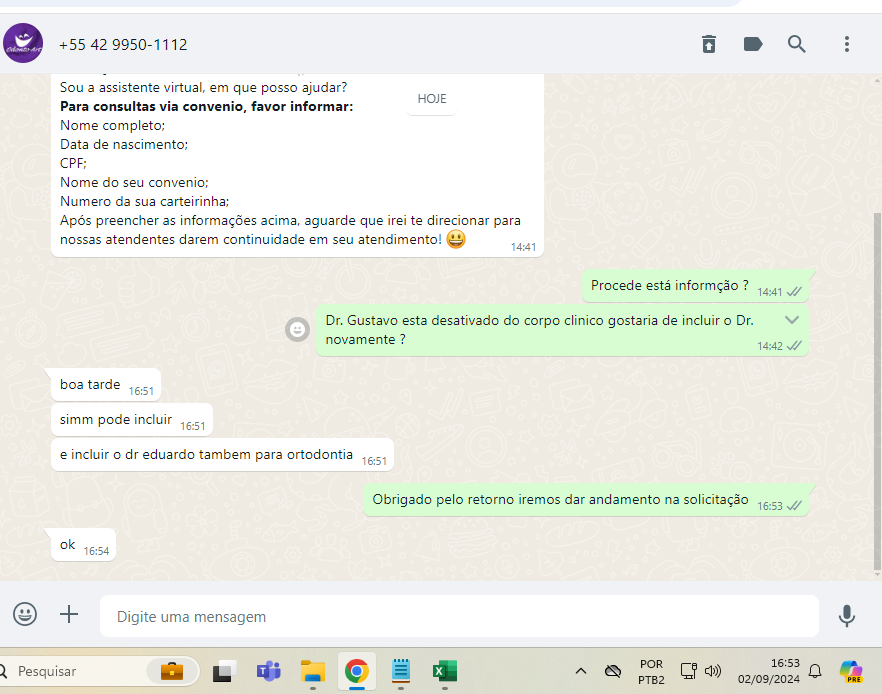React to the Dr. Gustavo message with emoji
Screen dimensions: 882x694
pyautogui.click(x=297, y=330)
